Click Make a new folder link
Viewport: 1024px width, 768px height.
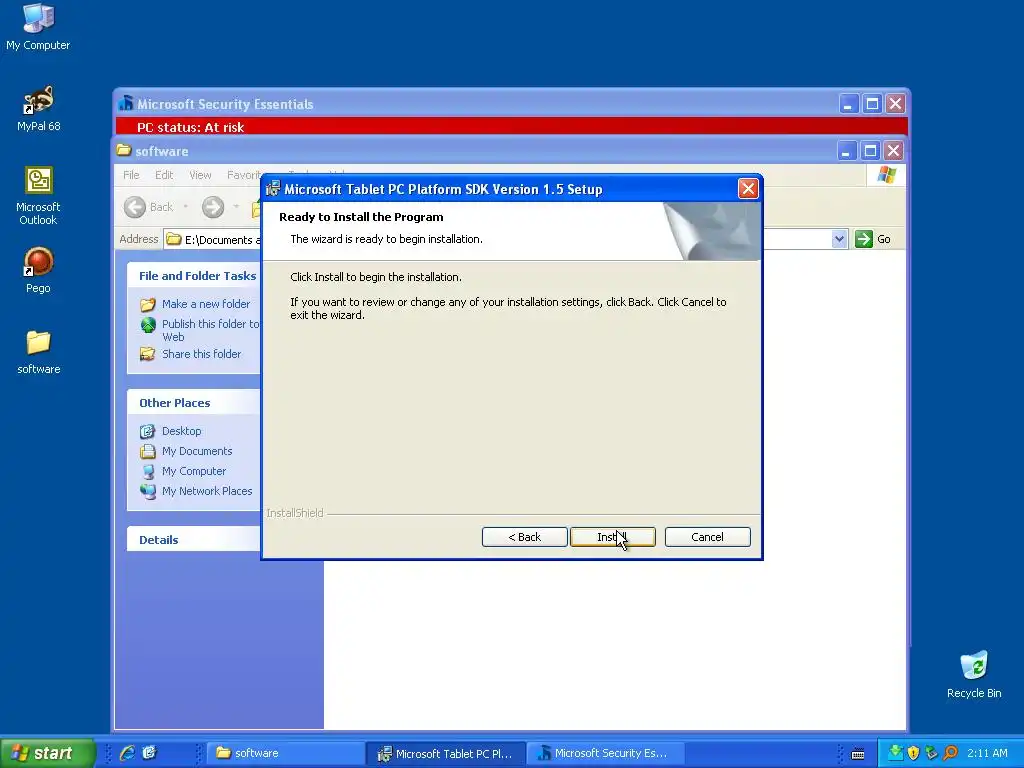pyautogui.click(x=206, y=304)
